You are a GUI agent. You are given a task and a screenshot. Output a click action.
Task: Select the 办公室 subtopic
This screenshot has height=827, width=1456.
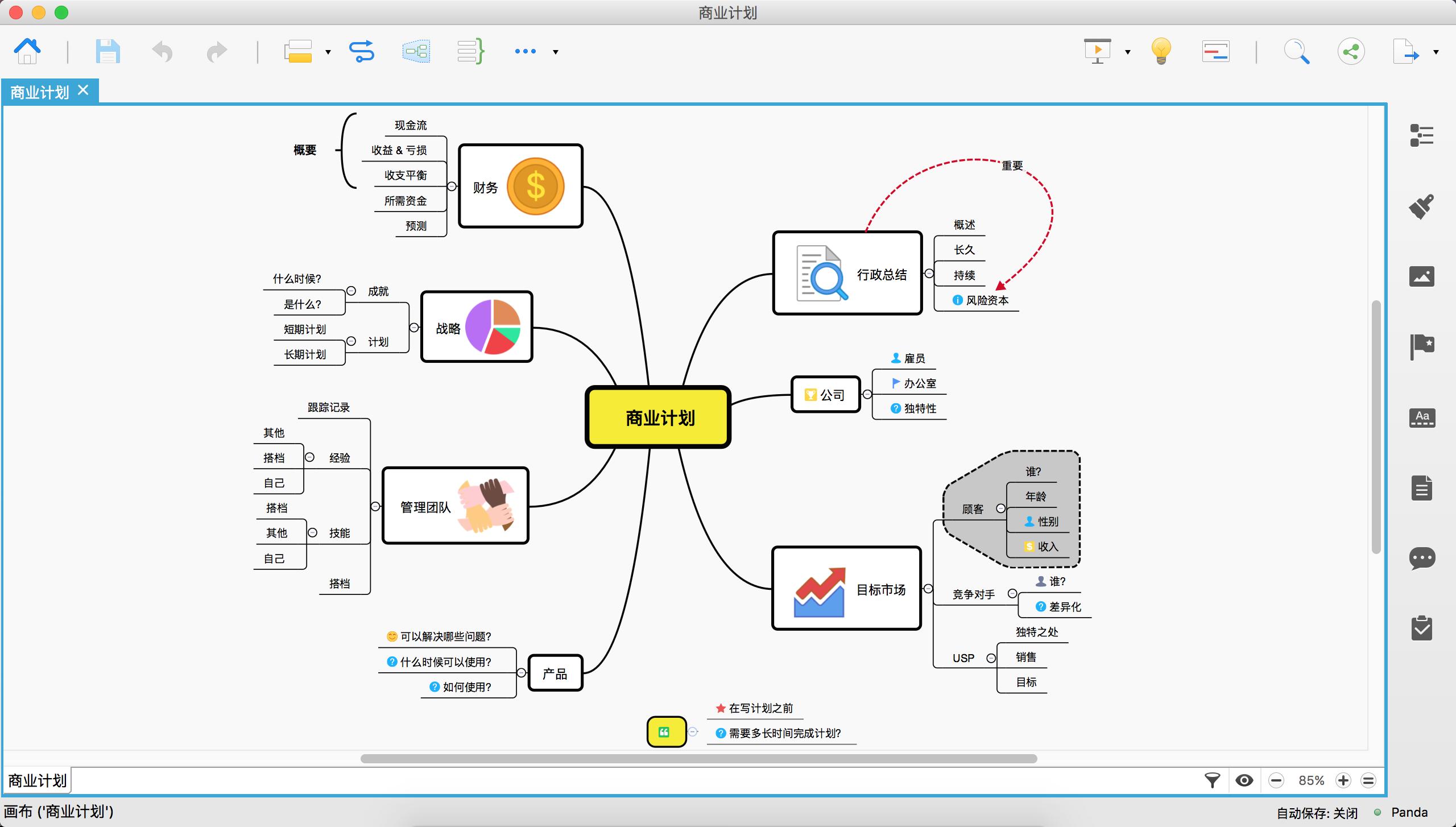913,383
